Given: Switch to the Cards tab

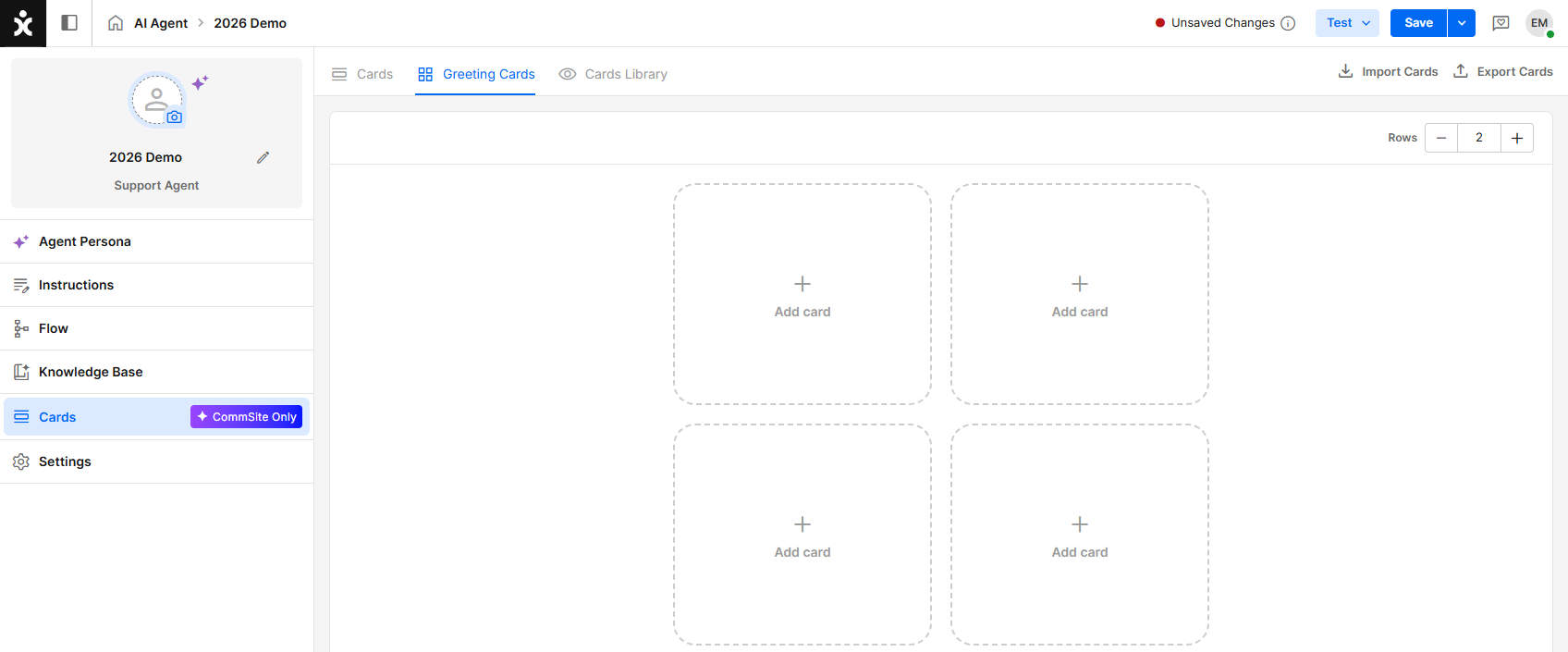Looking at the screenshot, I should point(362,74).
